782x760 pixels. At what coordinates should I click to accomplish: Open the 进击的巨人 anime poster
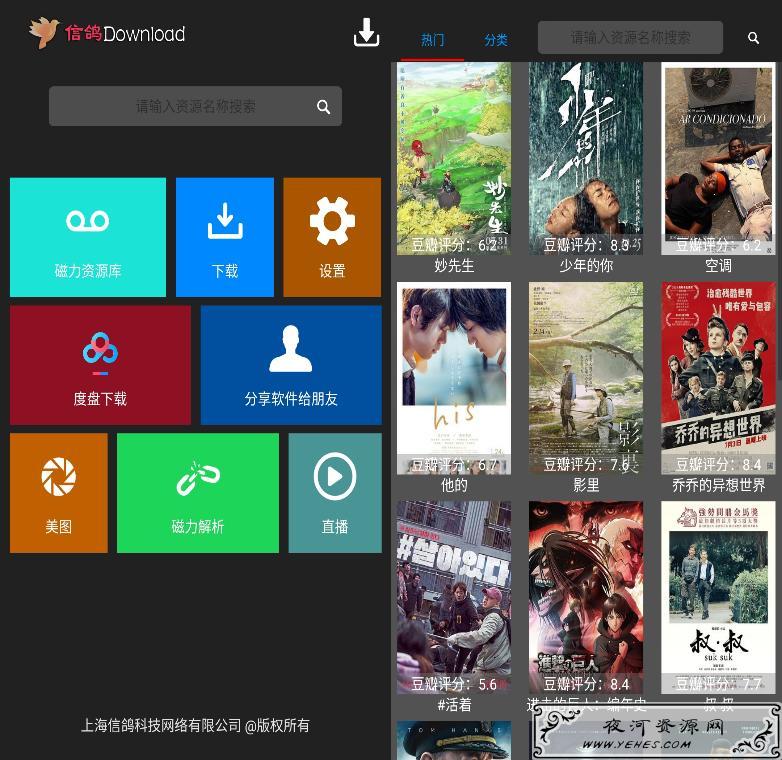click(x=586, y=597)
